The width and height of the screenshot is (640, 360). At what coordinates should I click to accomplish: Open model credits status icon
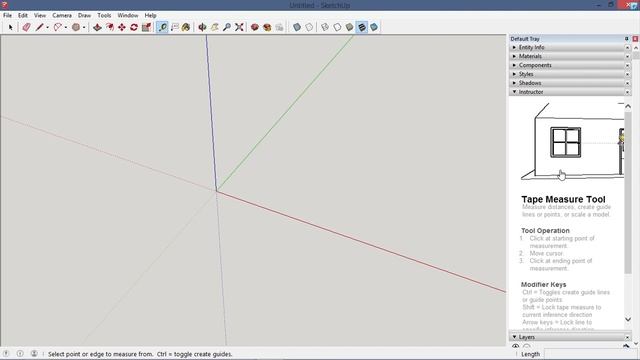coord(20,353)
